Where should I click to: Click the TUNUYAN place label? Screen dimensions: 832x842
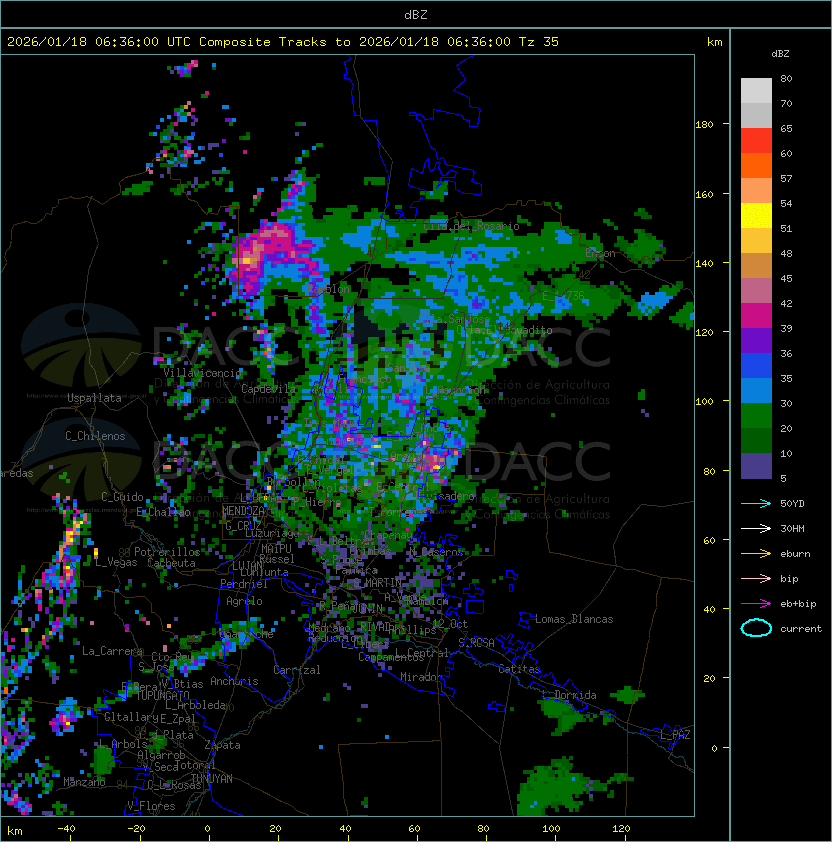pos(212,779)
